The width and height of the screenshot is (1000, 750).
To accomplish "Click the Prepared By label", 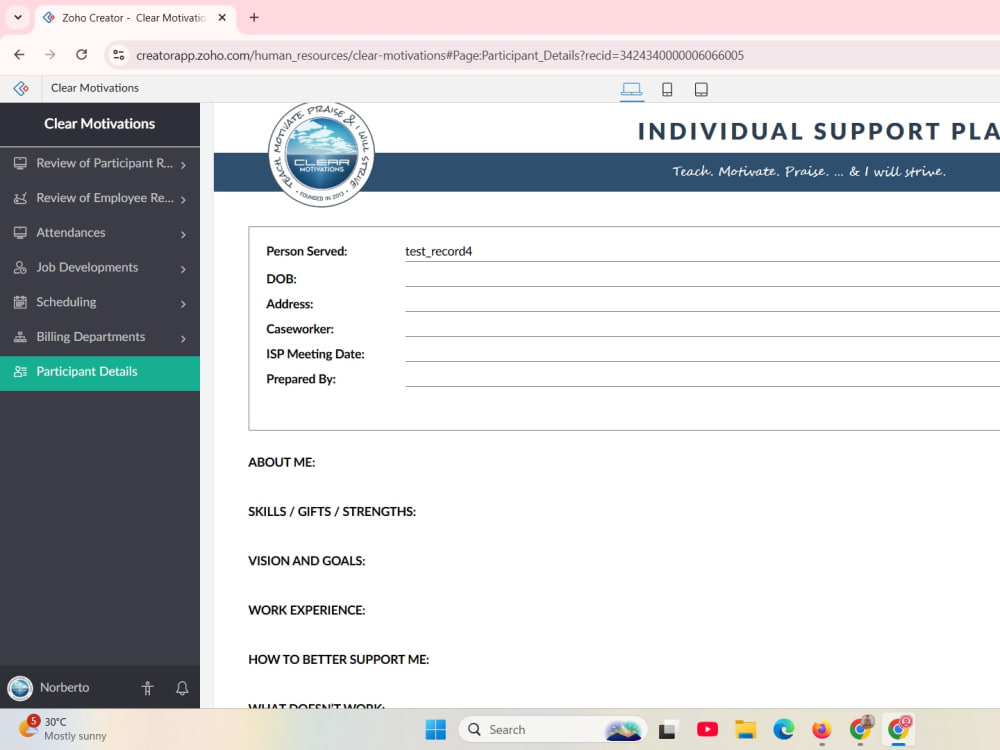I will pos(301,379).
